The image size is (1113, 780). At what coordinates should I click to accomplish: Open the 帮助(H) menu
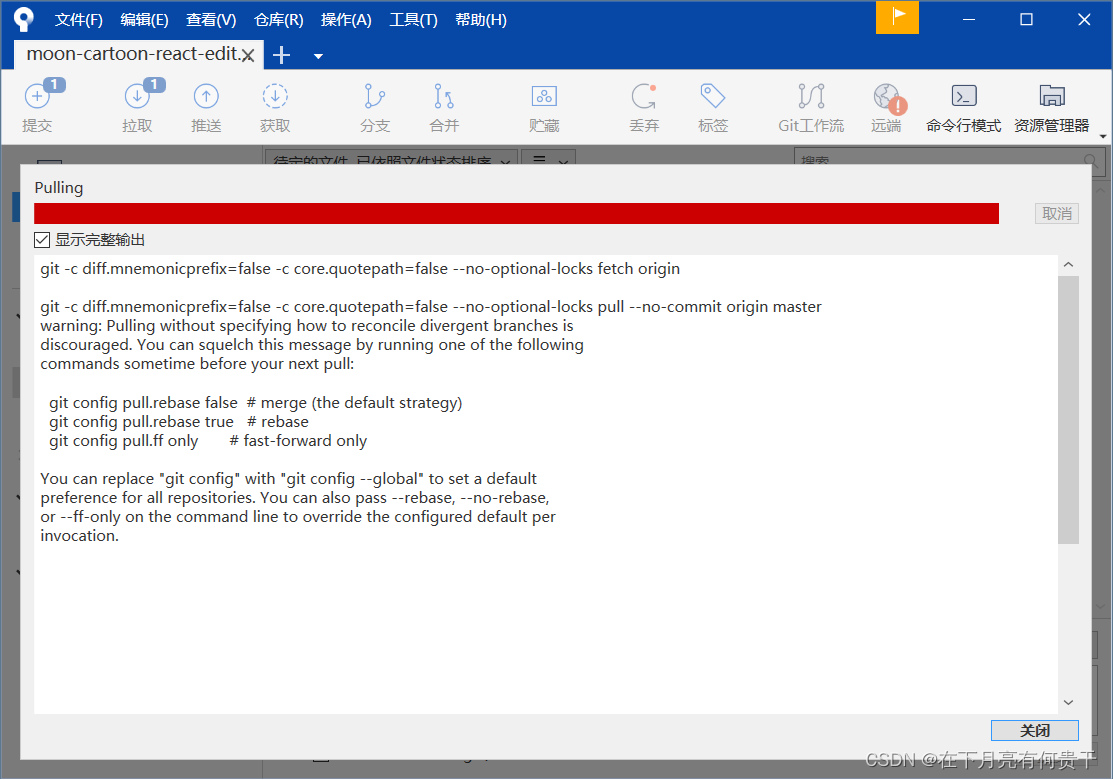pos(481,20)
